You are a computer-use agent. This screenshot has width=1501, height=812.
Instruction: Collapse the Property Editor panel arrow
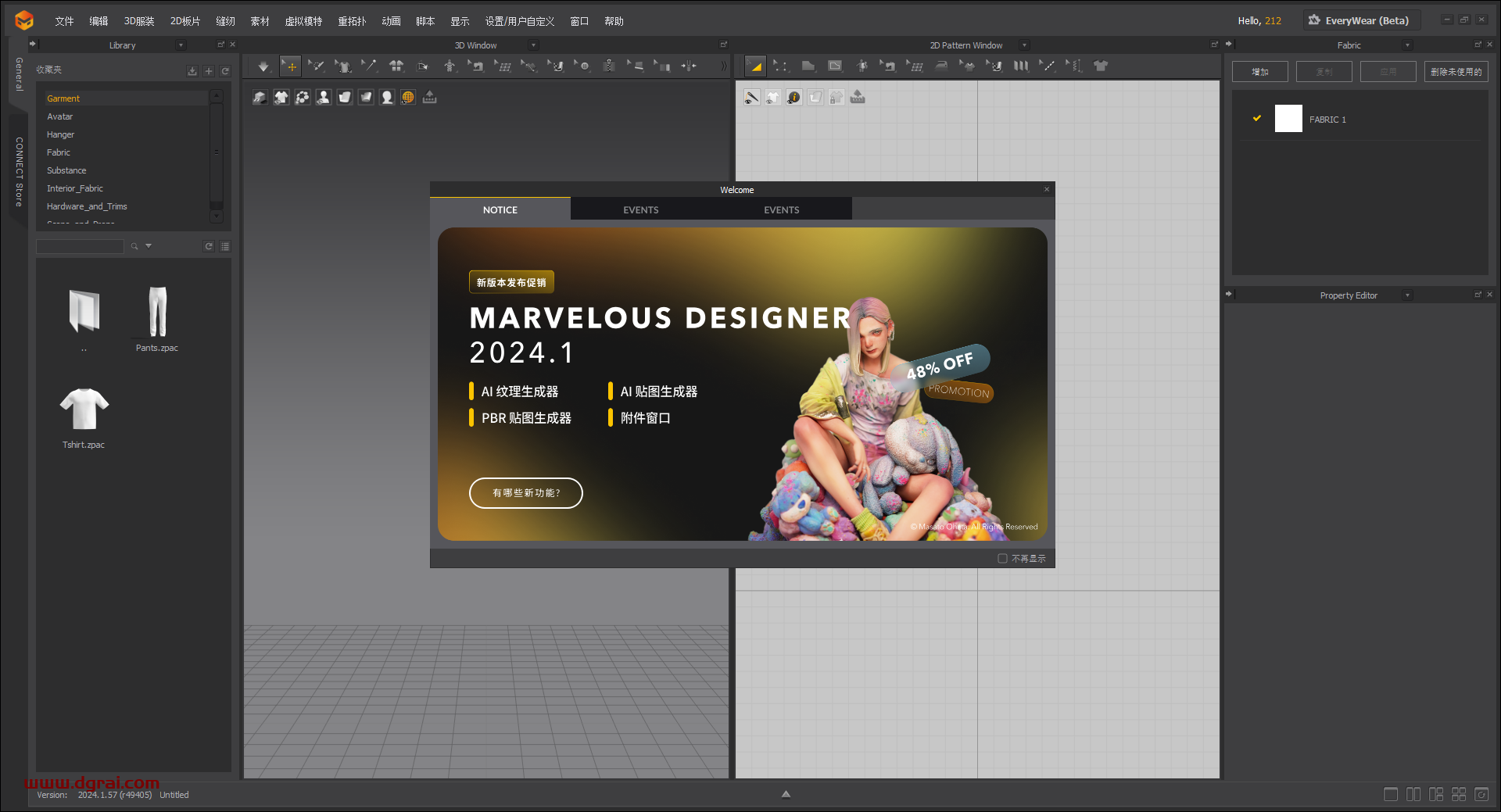click(x=1229, y=295)
